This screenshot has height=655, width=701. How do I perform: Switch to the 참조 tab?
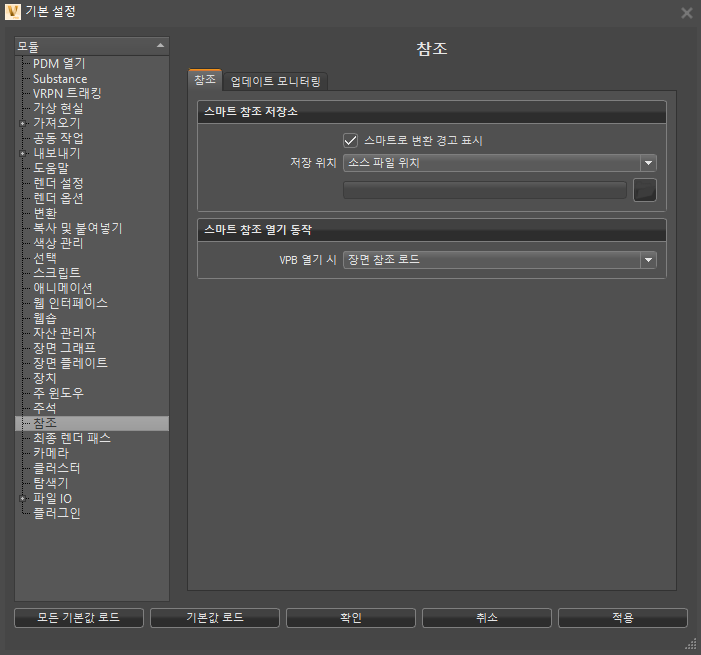(x=205, y=80)
